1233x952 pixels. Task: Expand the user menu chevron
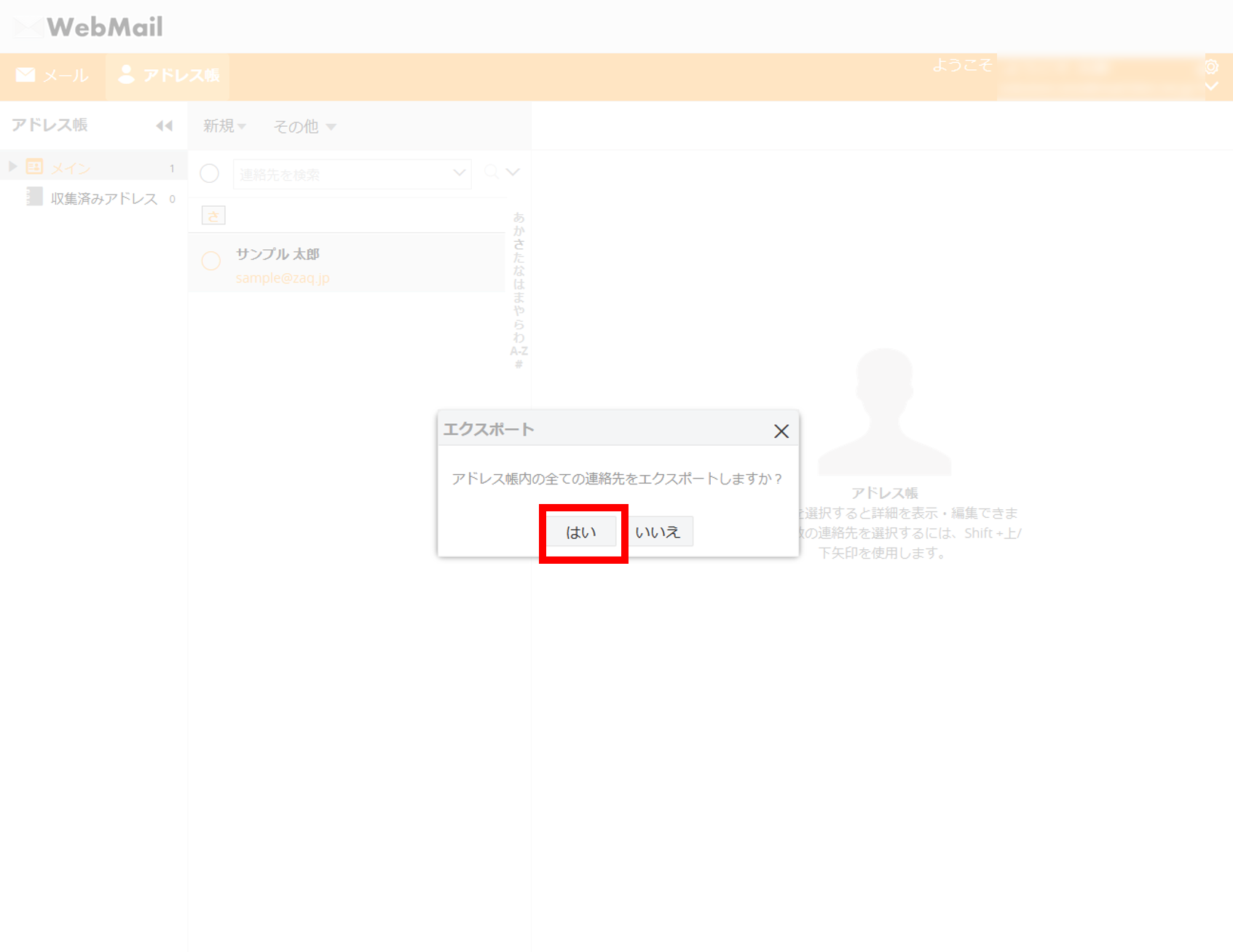pyautogui.click(x=1211, y=87)
